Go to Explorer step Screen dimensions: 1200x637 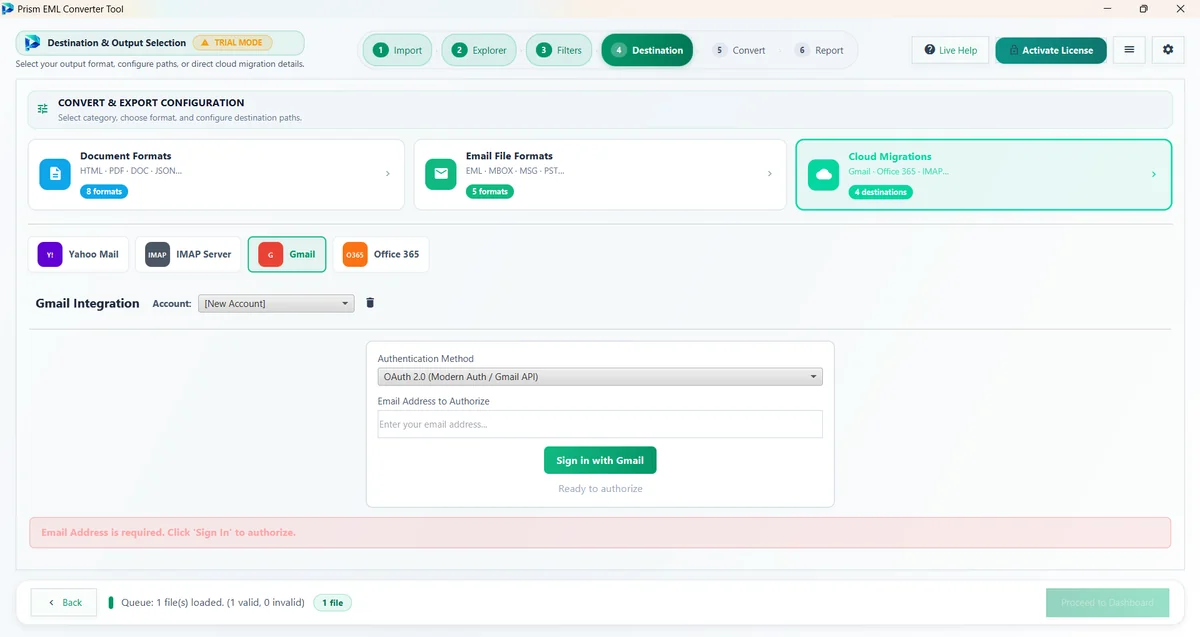click(x=478, y=50)
